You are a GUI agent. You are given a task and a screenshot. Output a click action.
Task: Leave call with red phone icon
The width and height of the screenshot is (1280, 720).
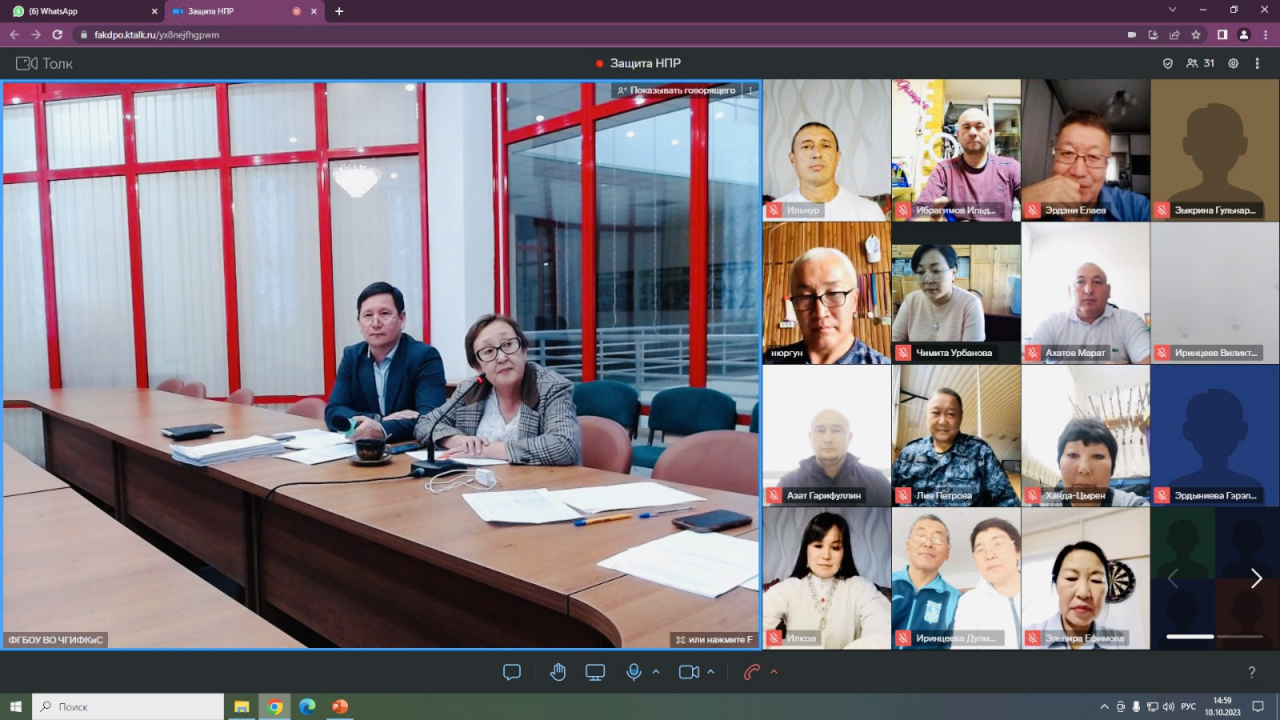751,672
